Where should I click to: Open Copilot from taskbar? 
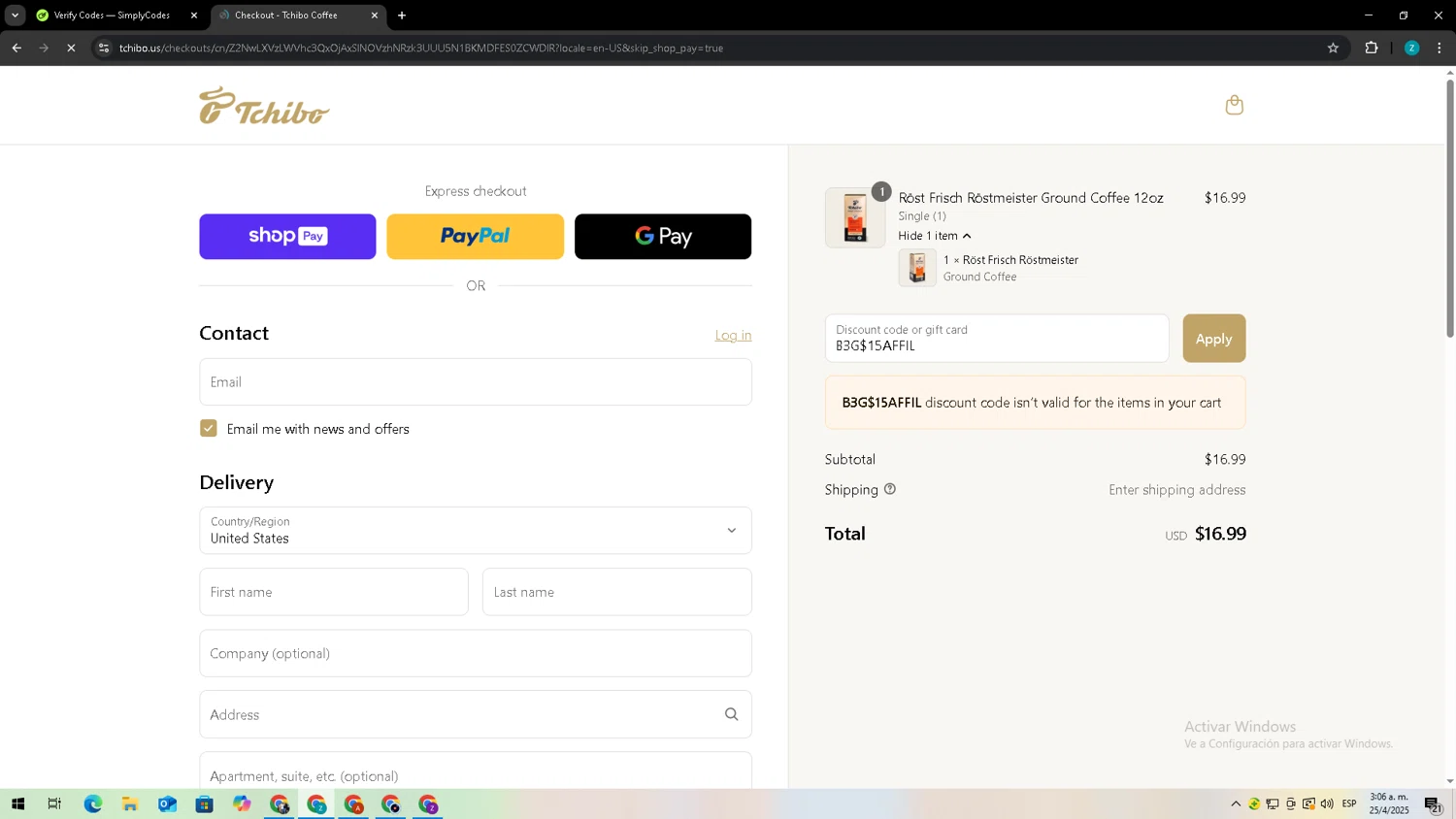coord(242,803)
